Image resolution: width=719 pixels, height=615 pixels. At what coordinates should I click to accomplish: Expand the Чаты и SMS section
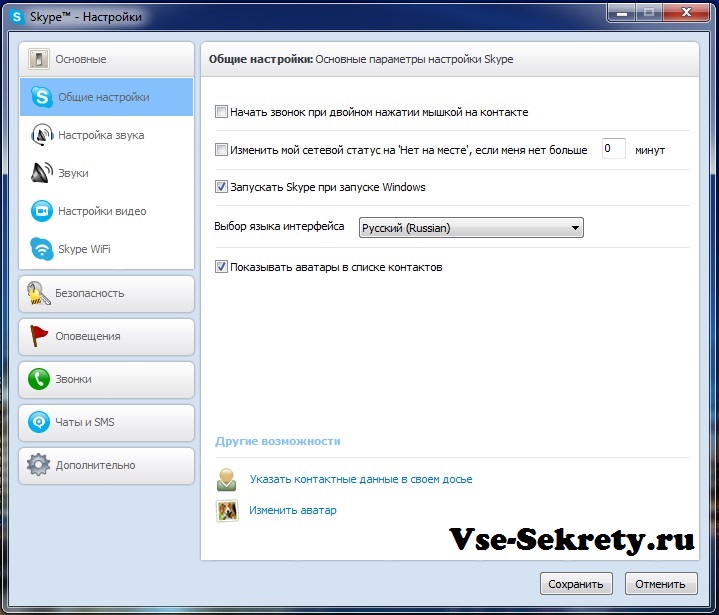point(106,422)
